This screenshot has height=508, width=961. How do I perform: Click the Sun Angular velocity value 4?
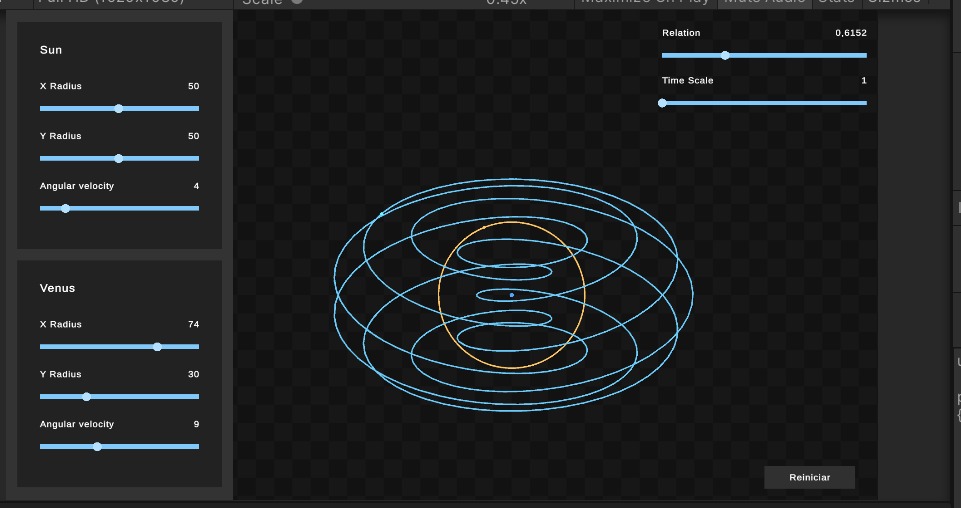(196, 186)
